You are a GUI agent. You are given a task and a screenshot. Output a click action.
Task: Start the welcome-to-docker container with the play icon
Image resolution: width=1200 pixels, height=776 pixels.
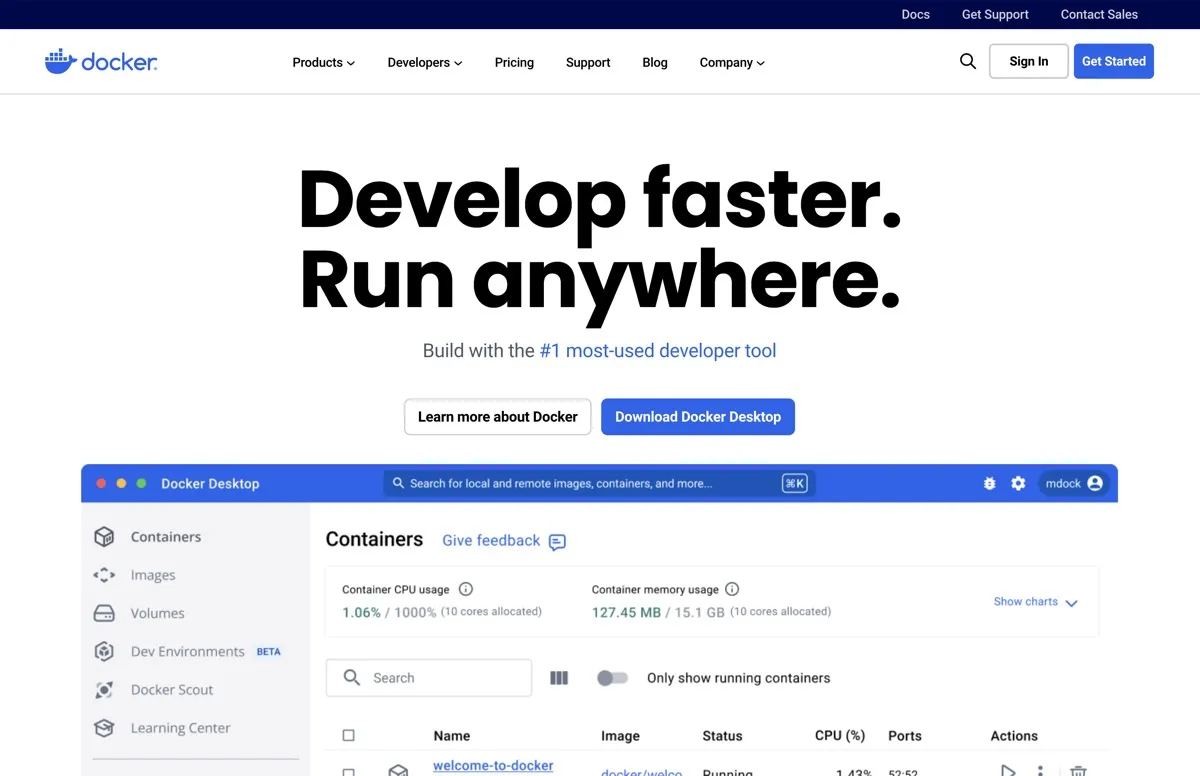(1007, 770)
